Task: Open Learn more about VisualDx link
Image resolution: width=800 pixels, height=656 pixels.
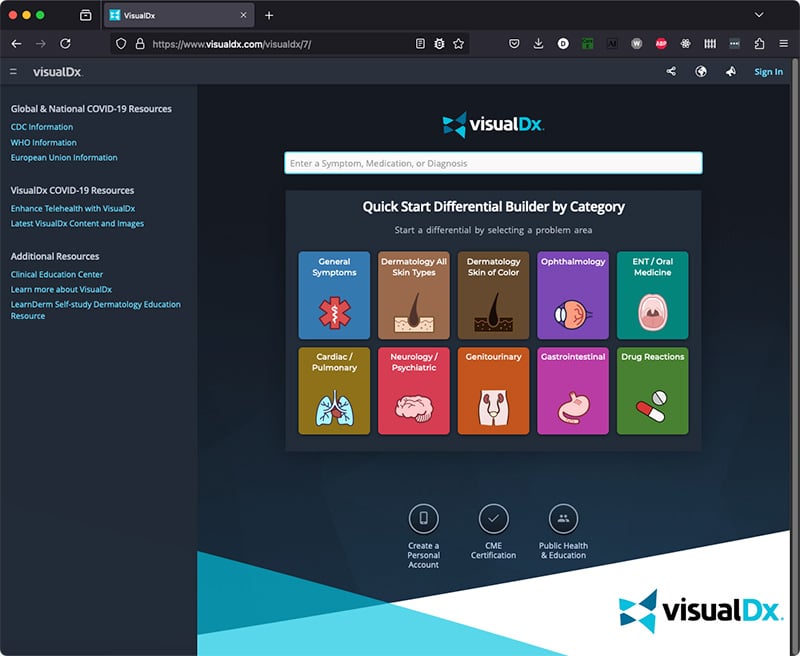Action: pos(61,289)
